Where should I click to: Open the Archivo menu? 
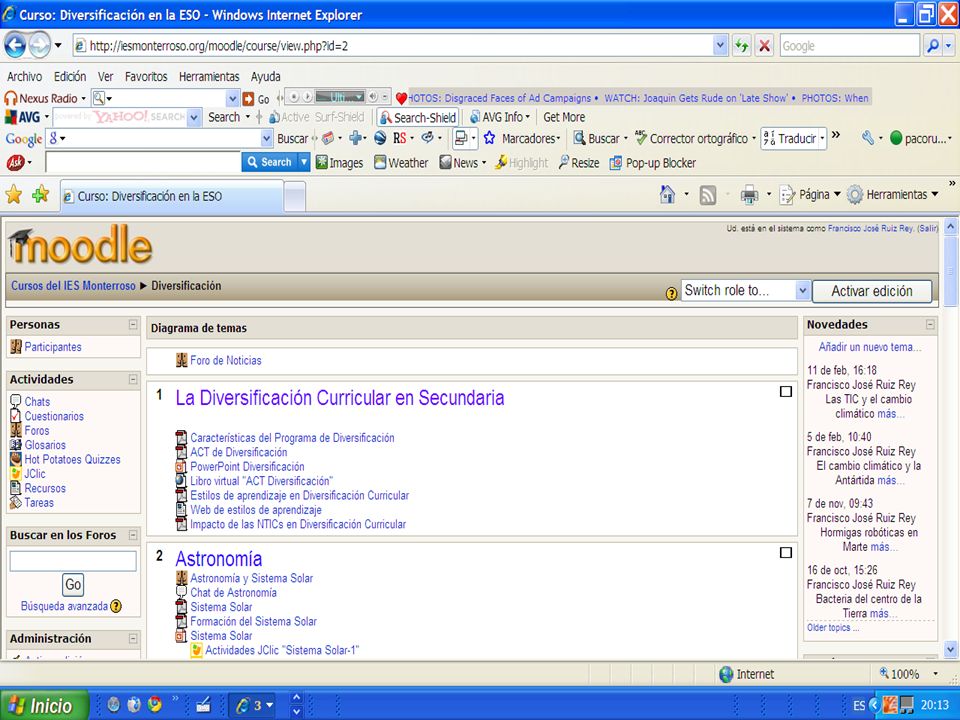[x=24, y=77]
